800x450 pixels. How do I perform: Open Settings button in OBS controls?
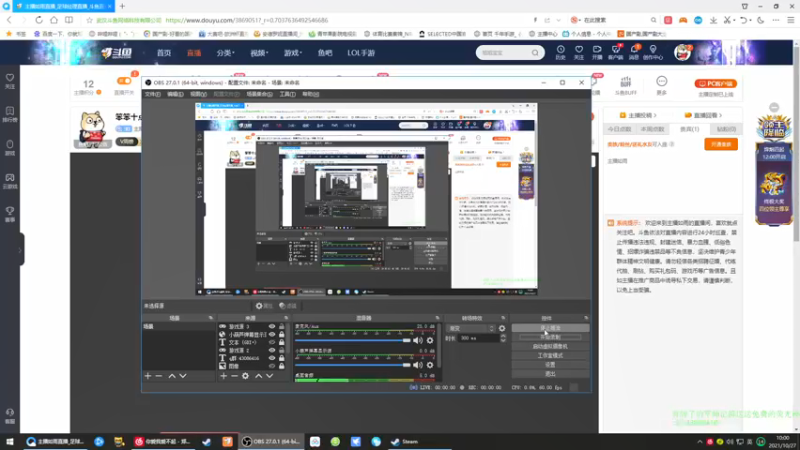(x=550, y=365)
